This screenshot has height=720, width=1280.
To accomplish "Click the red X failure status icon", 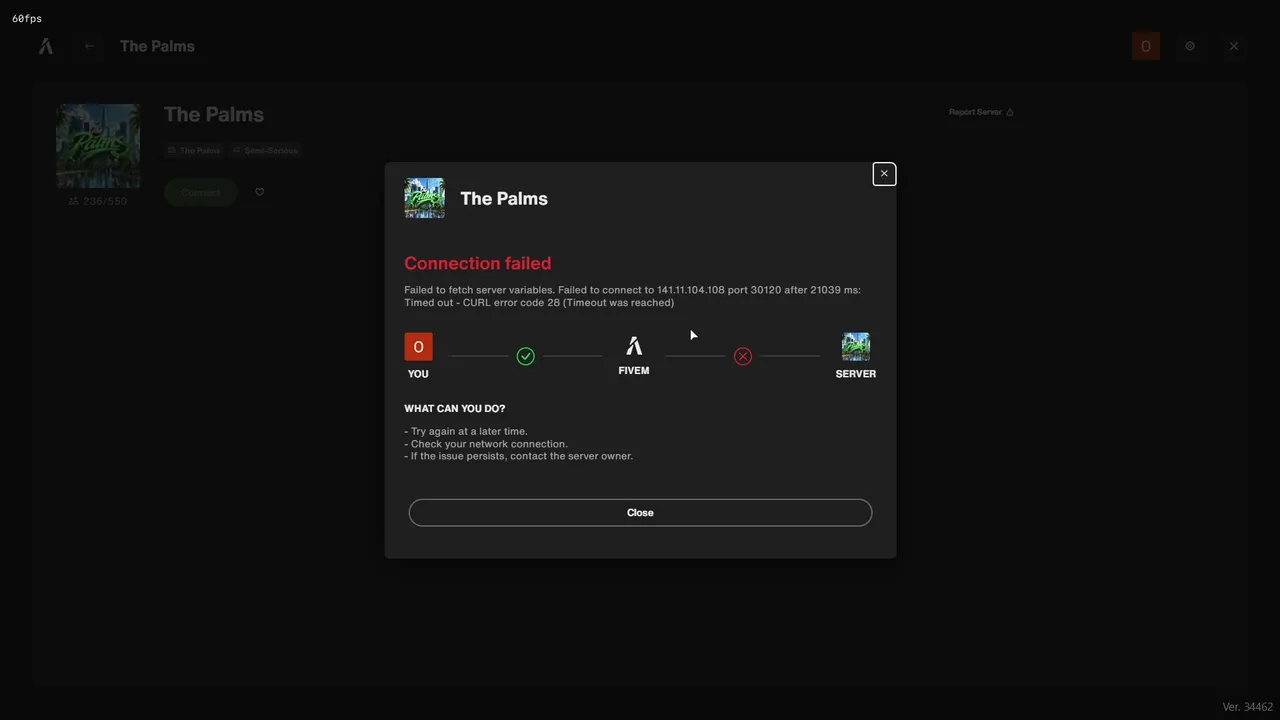I will pyautogui.click(x=743, y=356).
